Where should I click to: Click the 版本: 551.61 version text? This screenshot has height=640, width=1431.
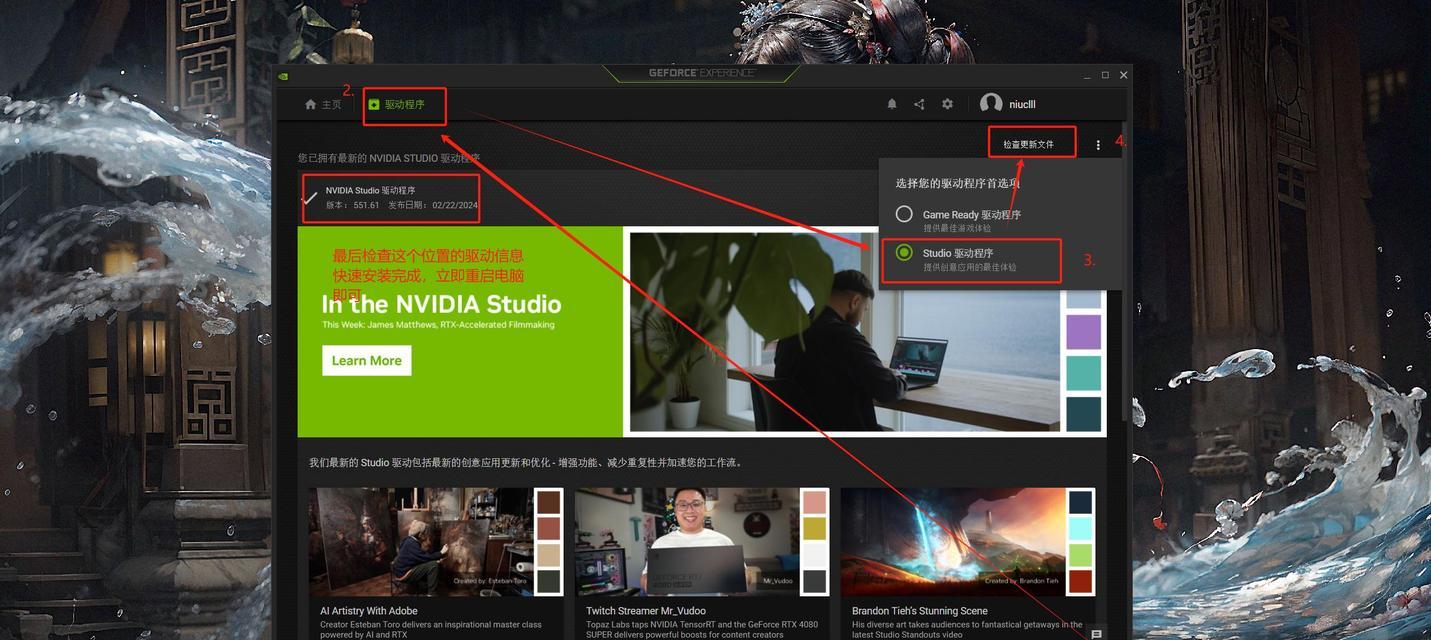pyautogui.click(x=353, y=205)
